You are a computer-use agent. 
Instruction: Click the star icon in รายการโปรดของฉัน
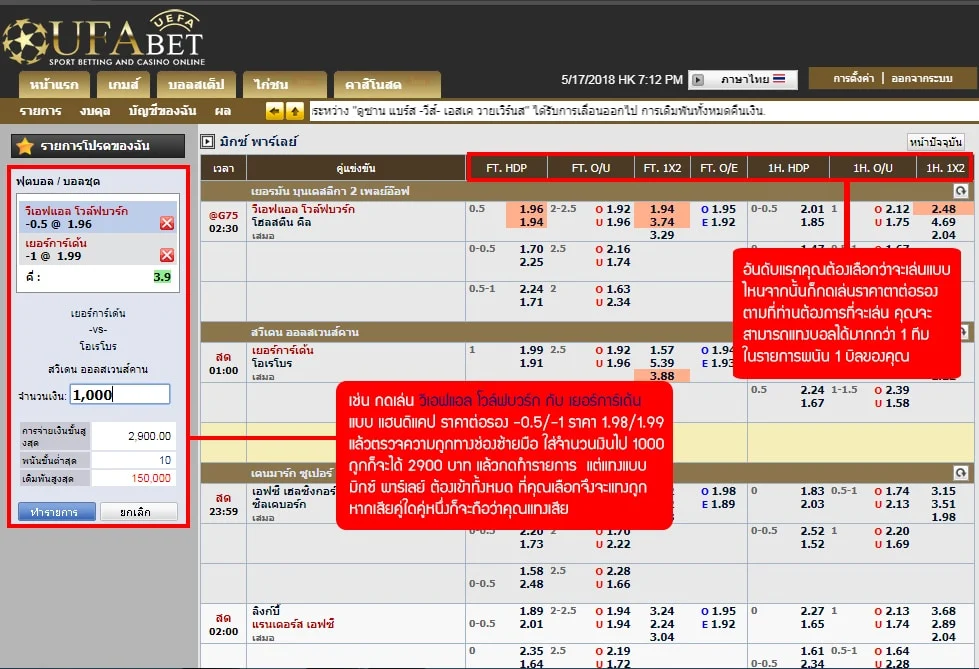point(25,146)
